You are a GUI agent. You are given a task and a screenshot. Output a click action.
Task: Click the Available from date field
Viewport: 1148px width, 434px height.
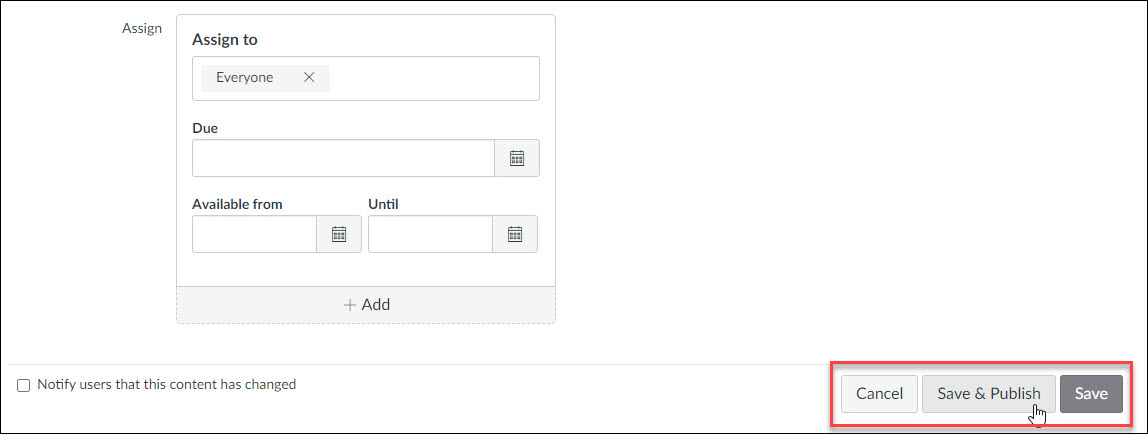click(x=254, y=234)
